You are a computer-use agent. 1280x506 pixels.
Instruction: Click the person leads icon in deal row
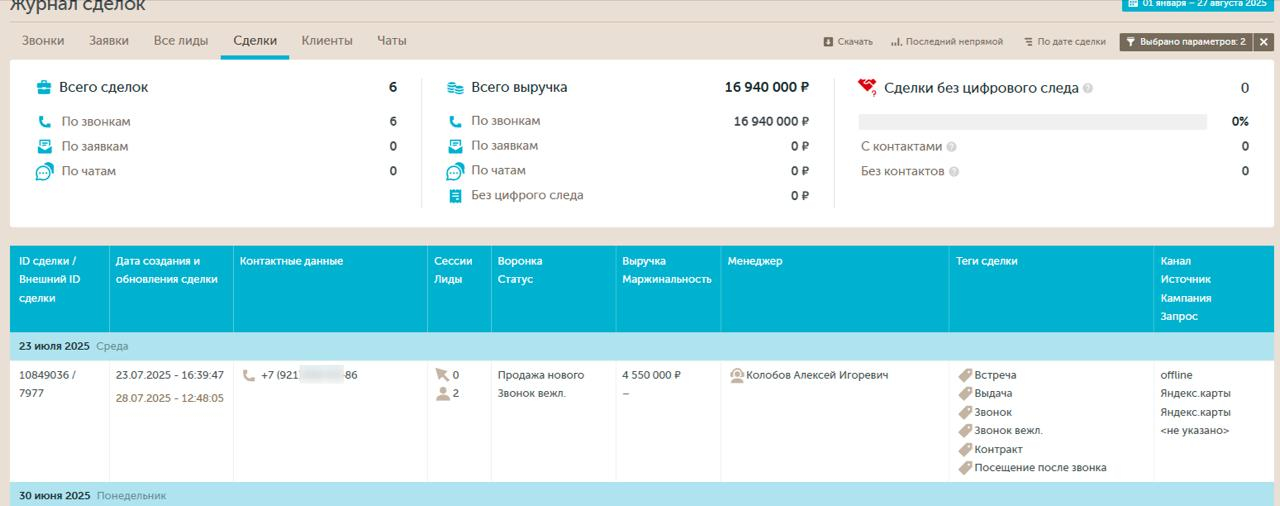pos(442,394)
